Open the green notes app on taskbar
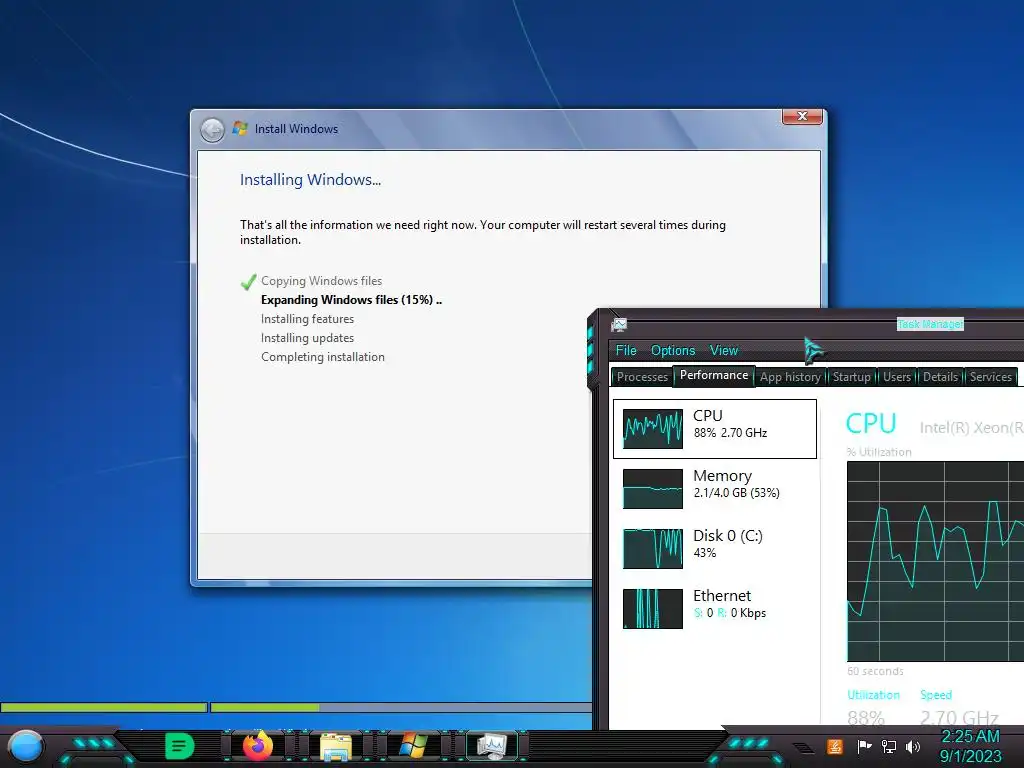Screen dimensions: 1024x768 tap(179, 746)
